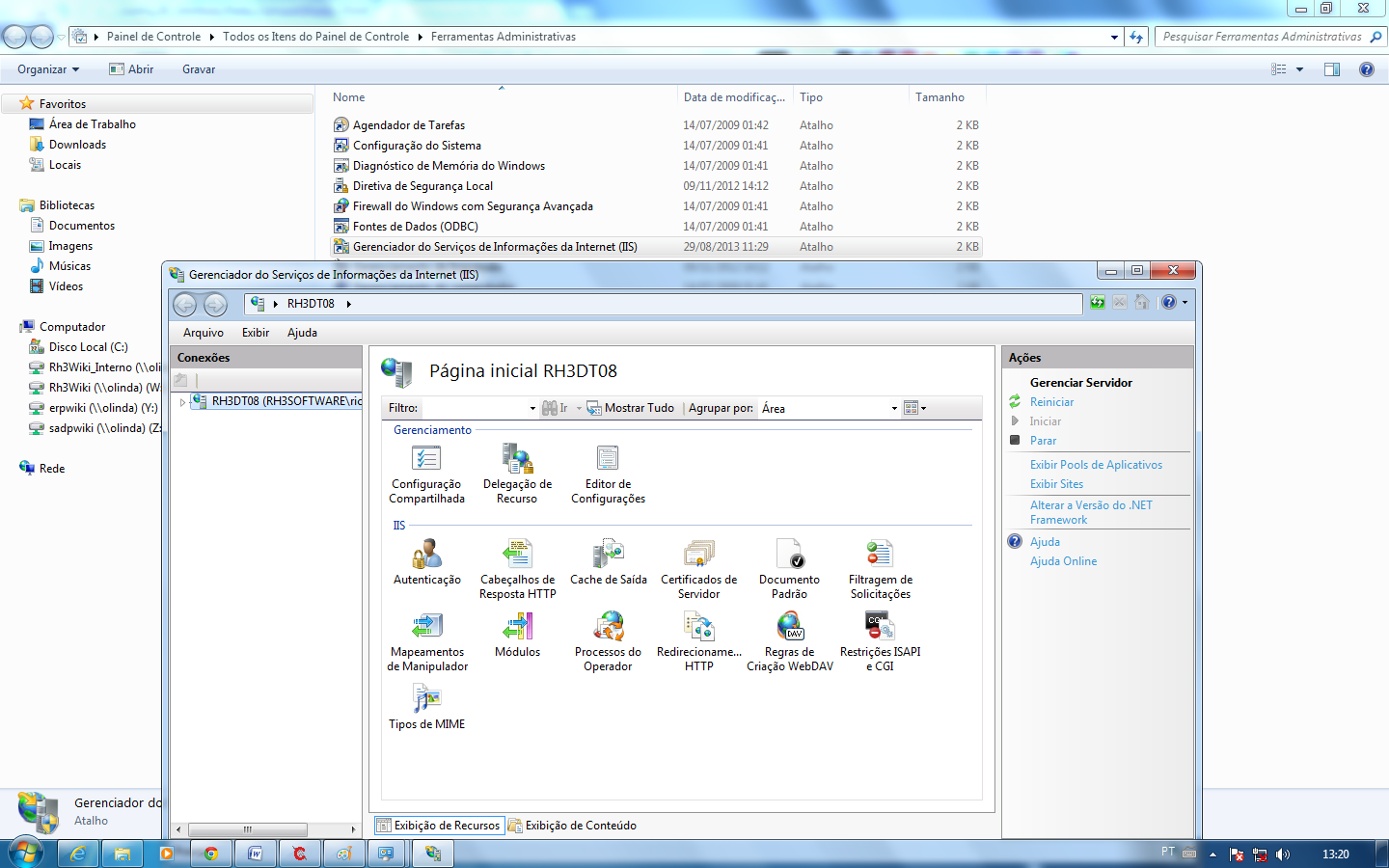
Task: Open the Ajuda menu
Action: pyautogui.click(x=302, y=333)
